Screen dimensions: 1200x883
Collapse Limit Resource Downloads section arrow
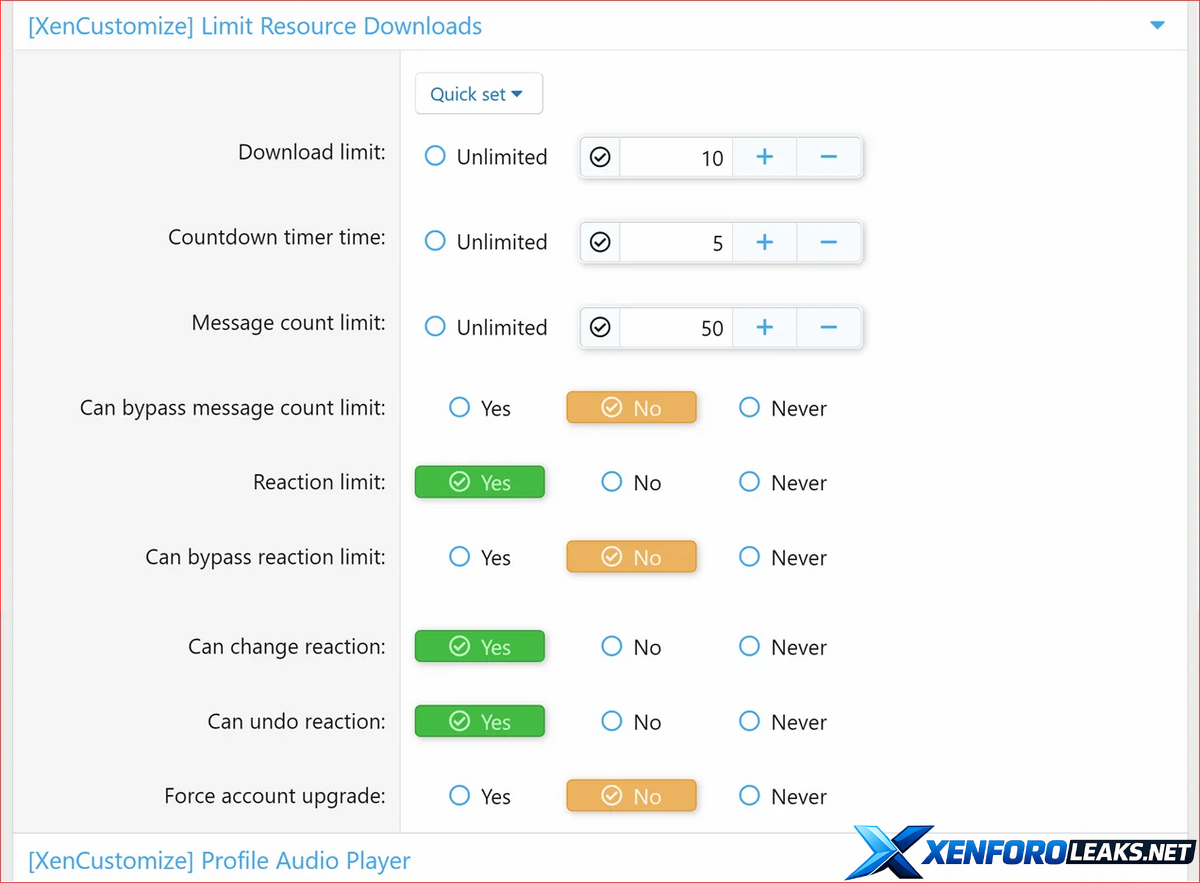click(1157, 25)
